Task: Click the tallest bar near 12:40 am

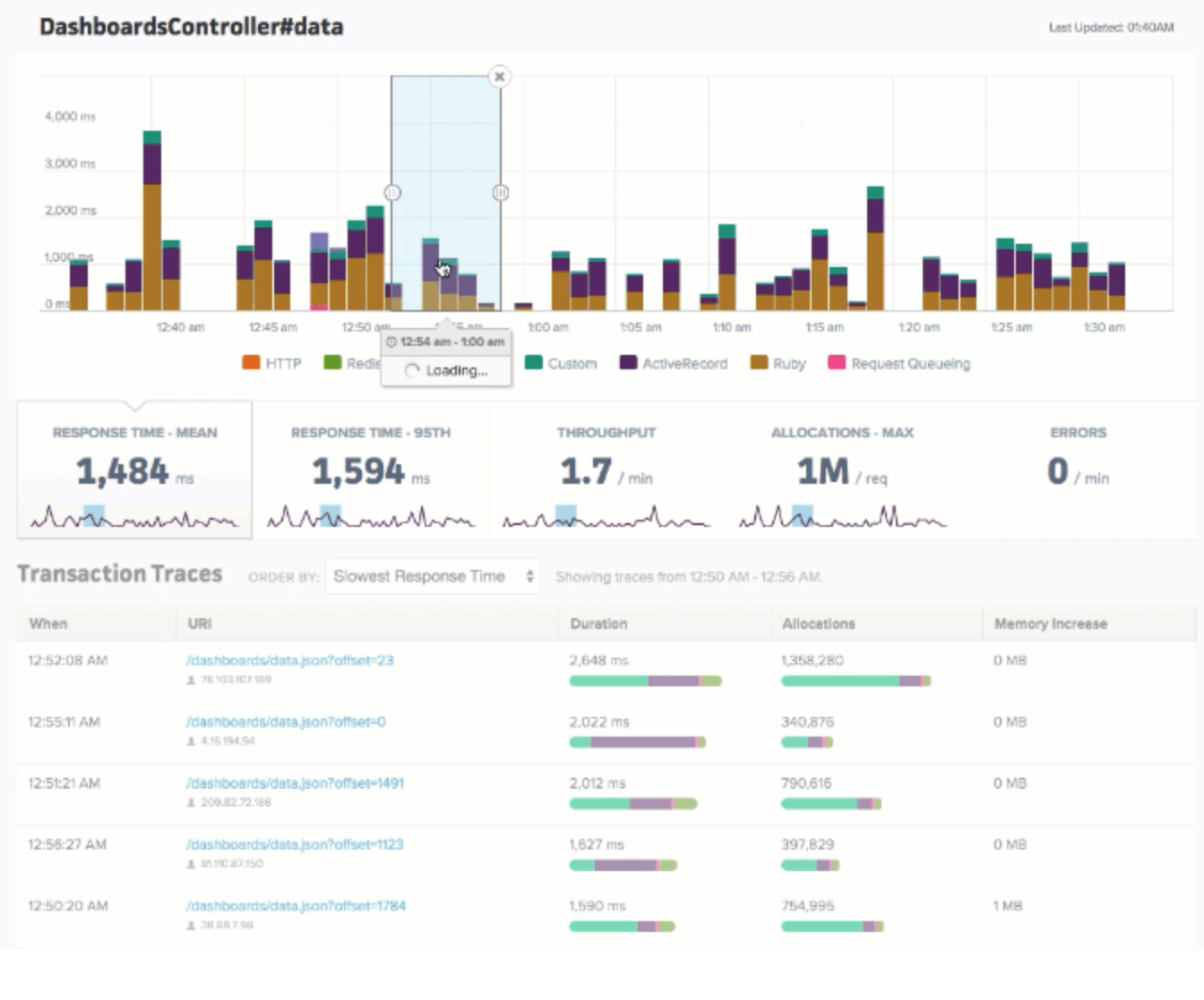Action: point(152,220)
